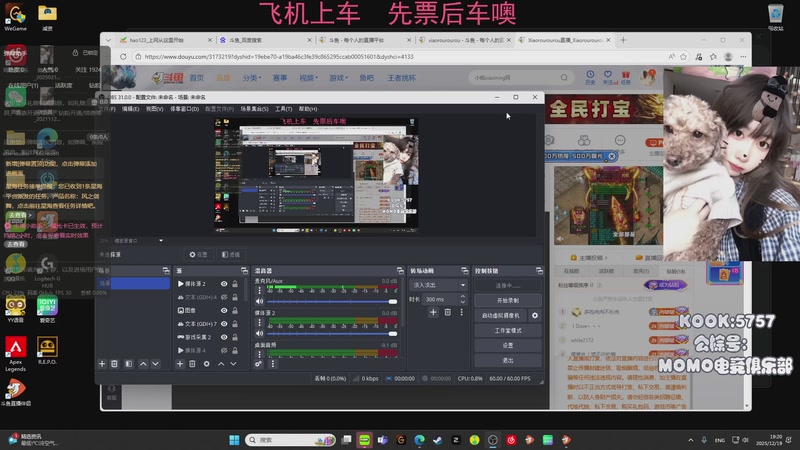
Task: Show hidden 媒体源 4 source
Action: tap(224, 351)
